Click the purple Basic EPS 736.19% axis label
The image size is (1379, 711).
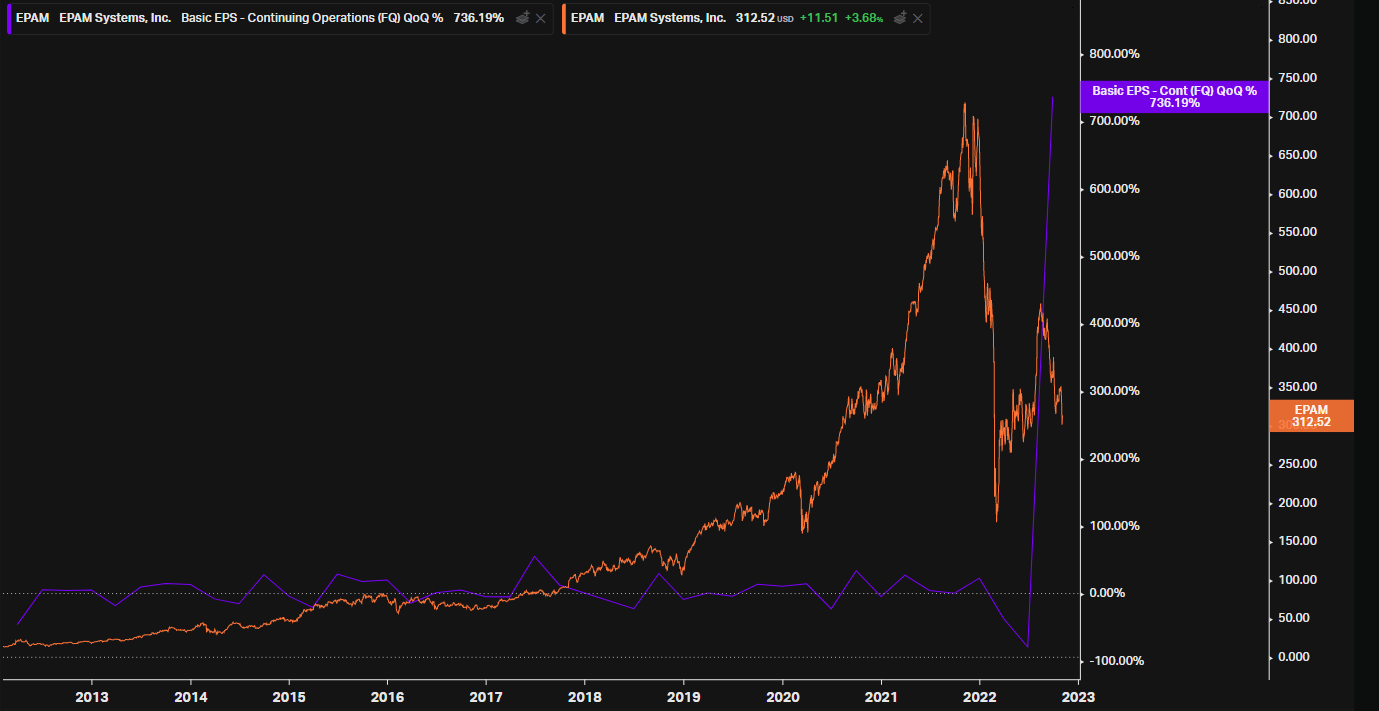[1174, 96]
